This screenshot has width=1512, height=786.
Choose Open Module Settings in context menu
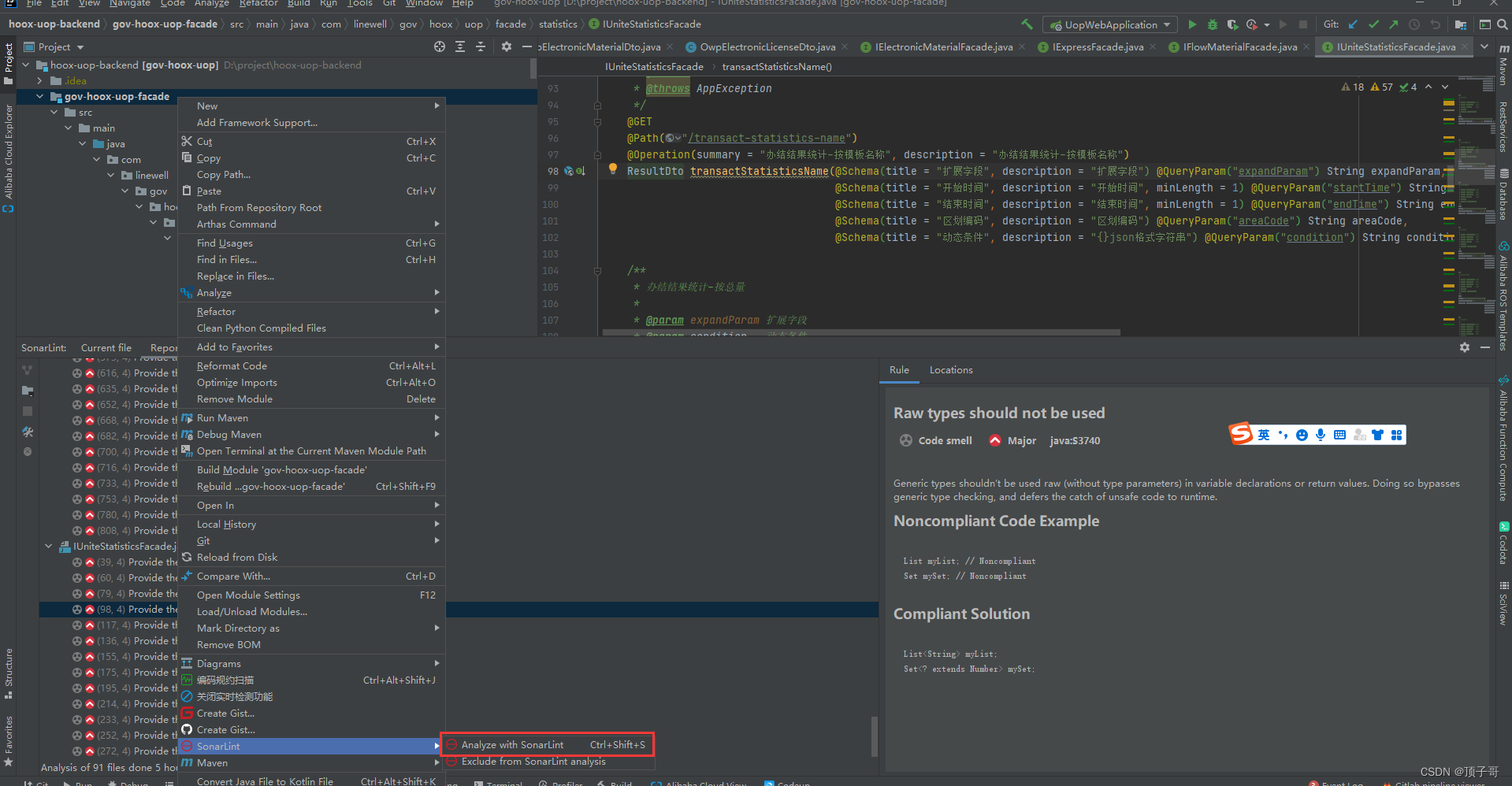[311, 595]
